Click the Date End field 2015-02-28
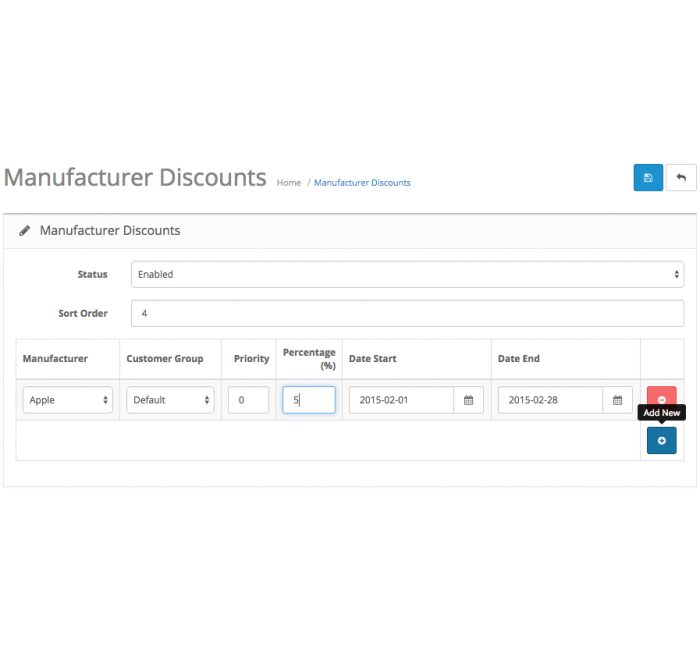700x650 pixels. pyautogui.click(x=550, y=400)
